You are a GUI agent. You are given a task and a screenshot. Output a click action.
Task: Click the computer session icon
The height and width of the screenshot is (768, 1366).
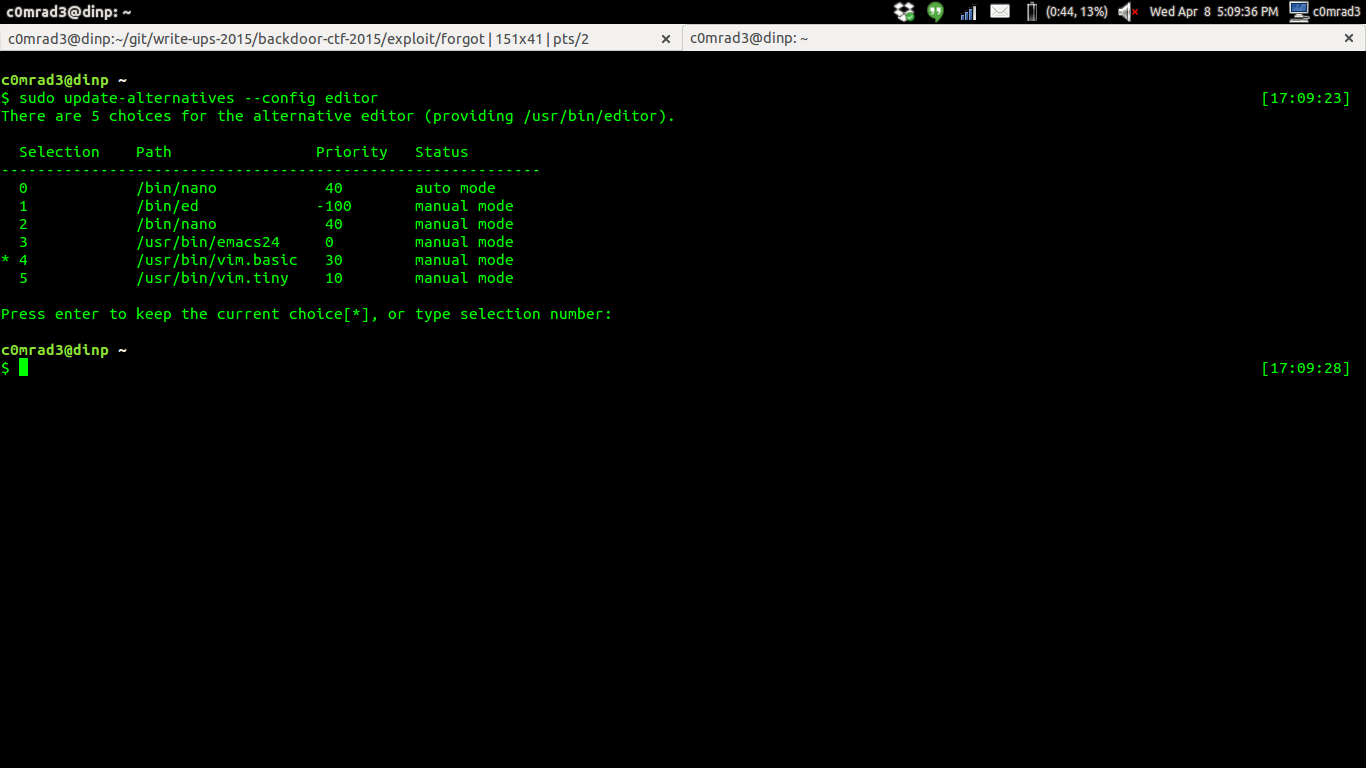coord(1299,12)
